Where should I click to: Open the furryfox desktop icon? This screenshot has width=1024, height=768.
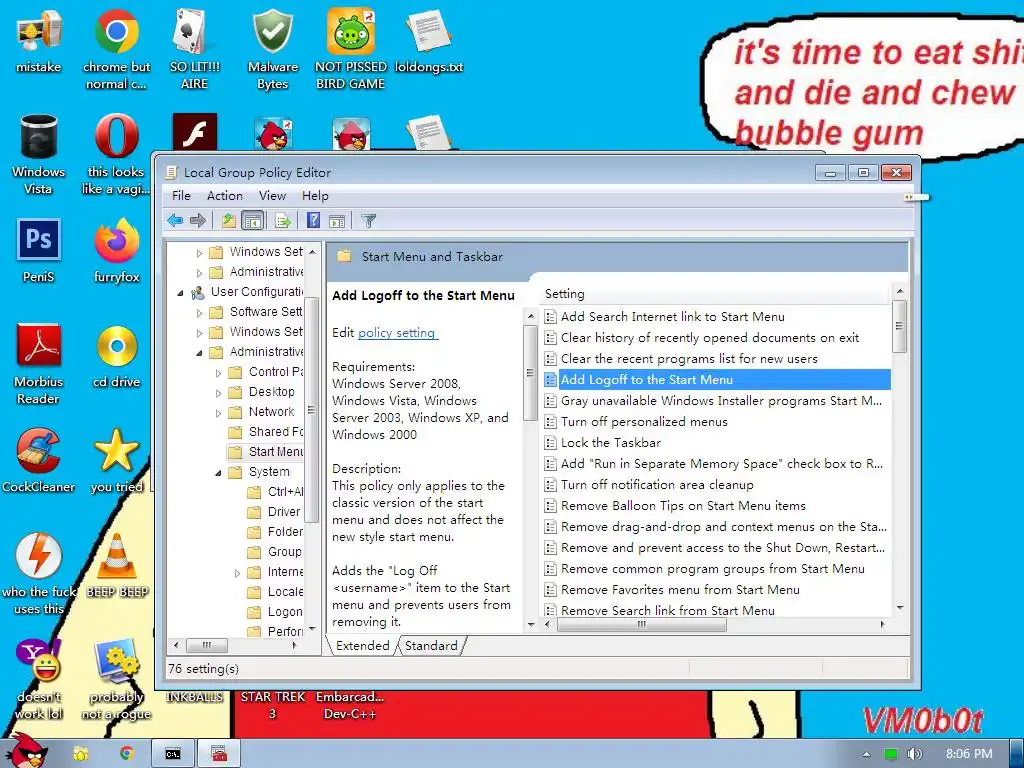(116, 250)
